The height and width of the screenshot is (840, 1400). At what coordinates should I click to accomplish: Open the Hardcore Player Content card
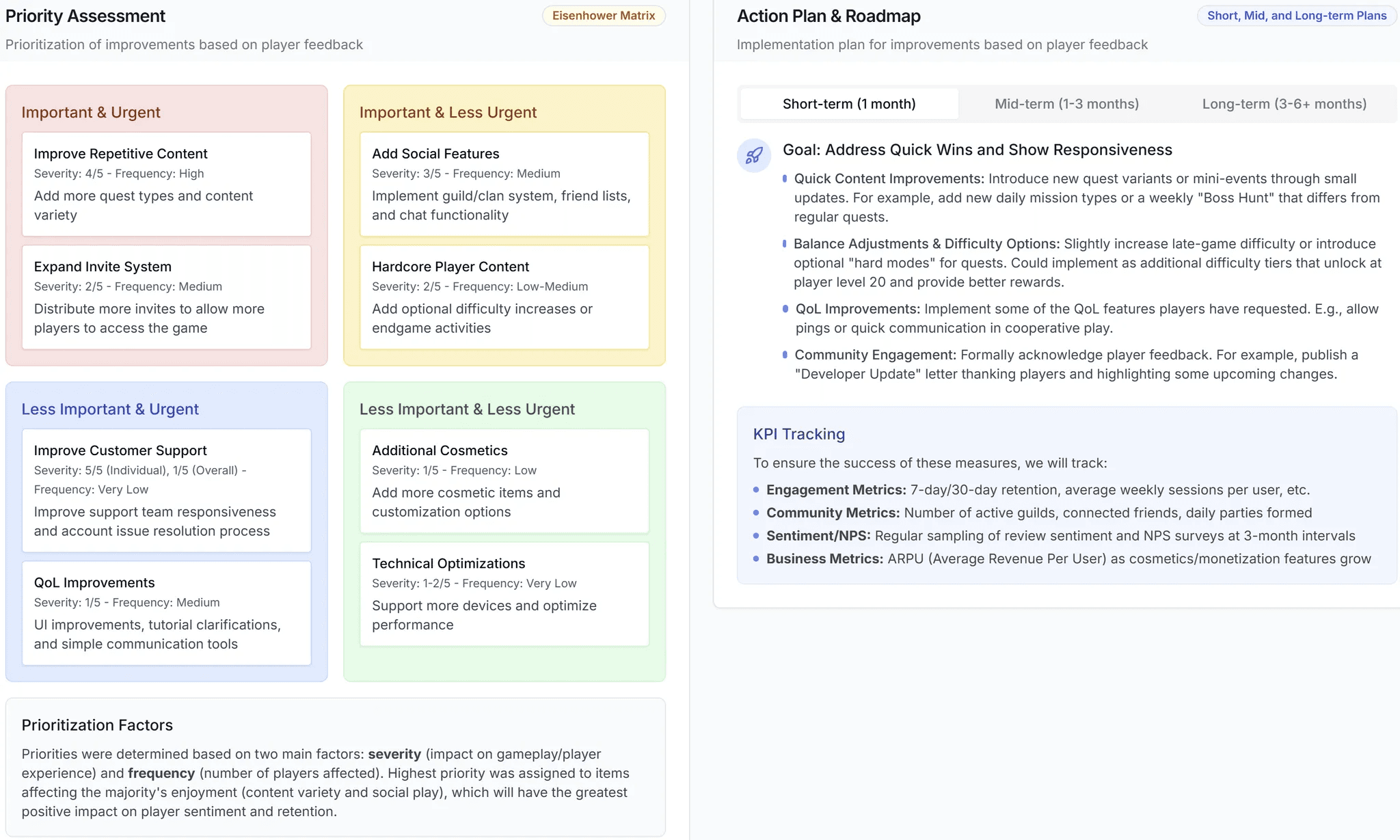pos(504,297)
